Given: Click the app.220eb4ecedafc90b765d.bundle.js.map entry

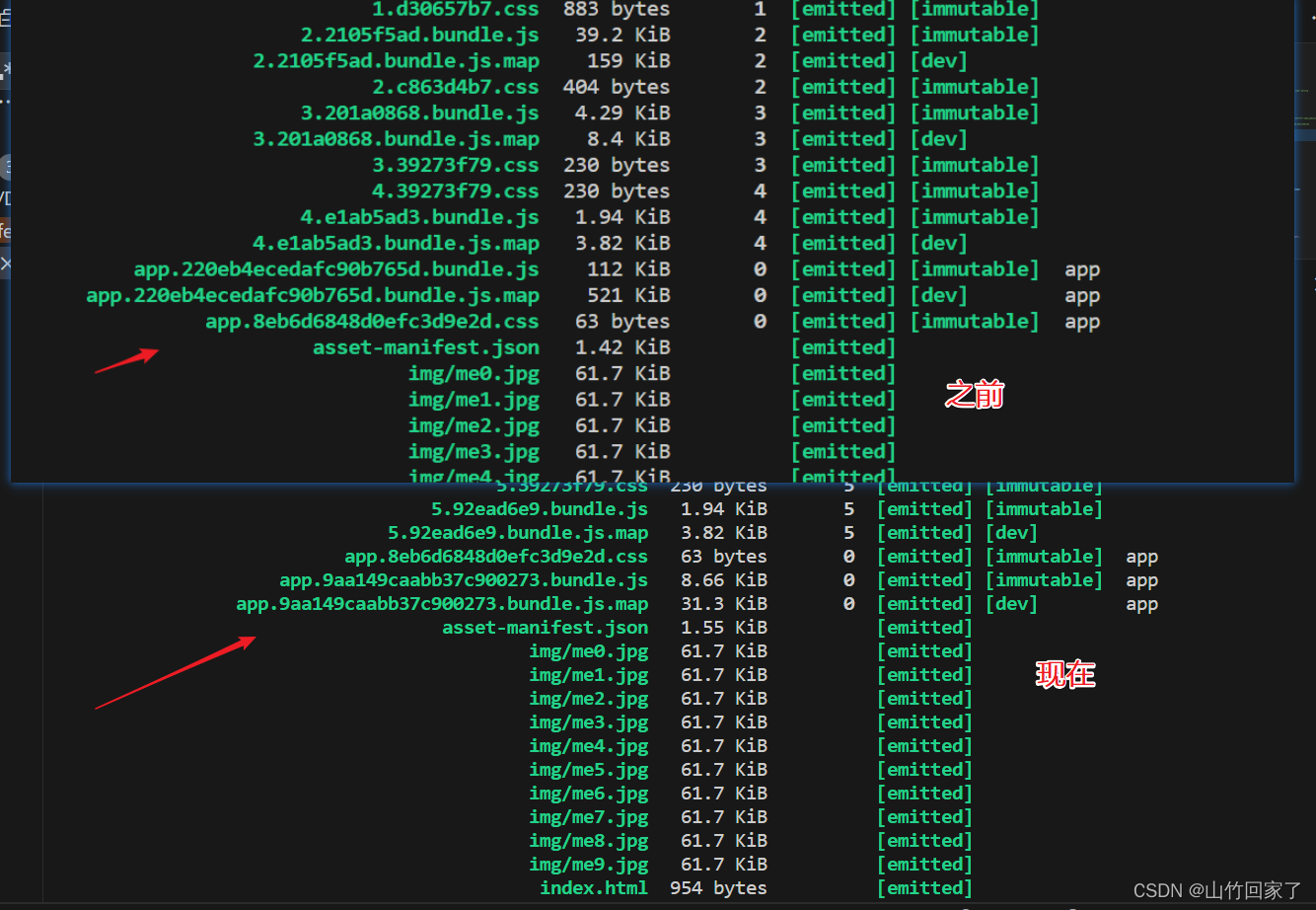Looking at the screenshot, I should [313, 295].
